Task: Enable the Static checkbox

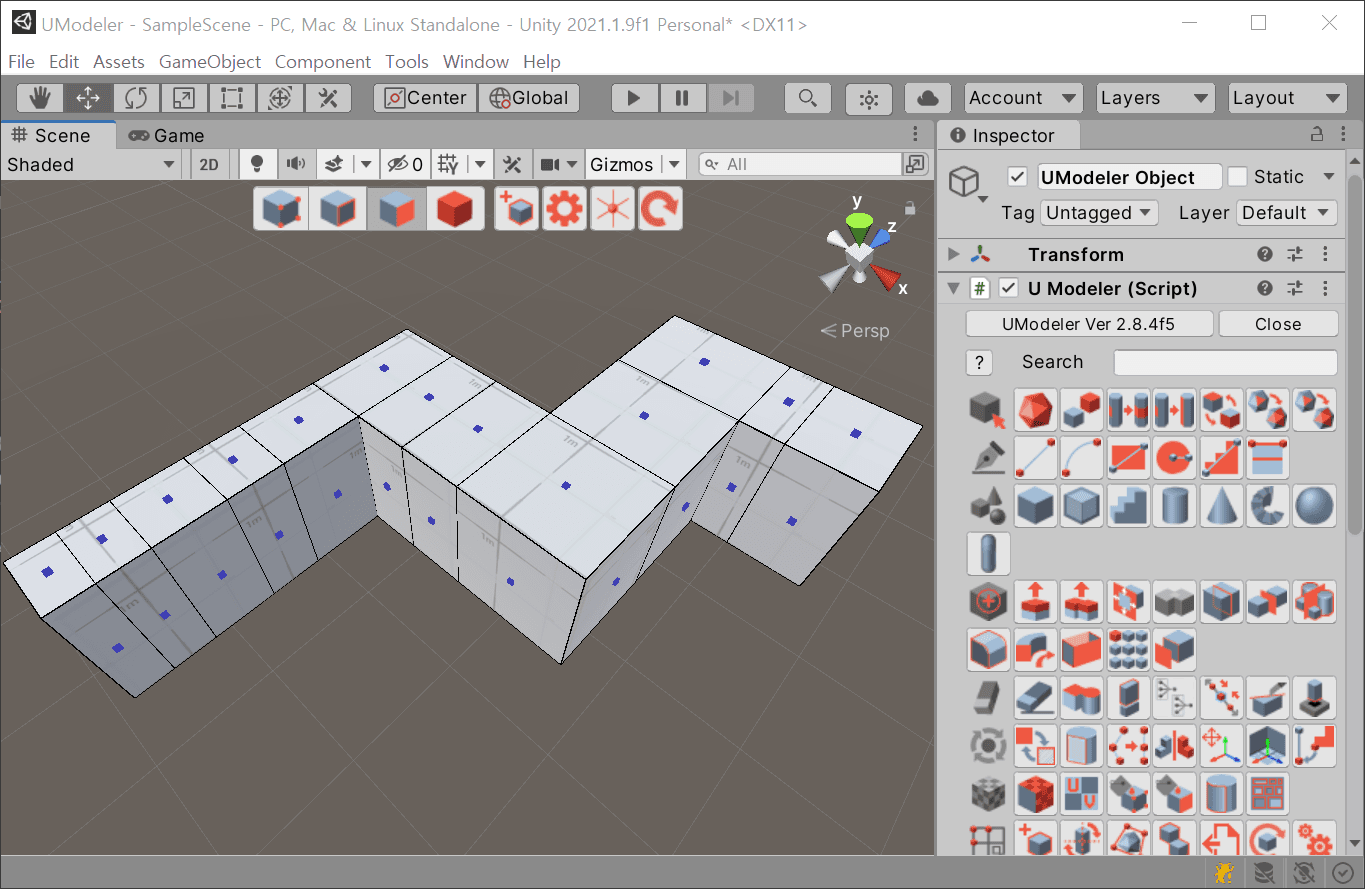Action: [1238, 177]
